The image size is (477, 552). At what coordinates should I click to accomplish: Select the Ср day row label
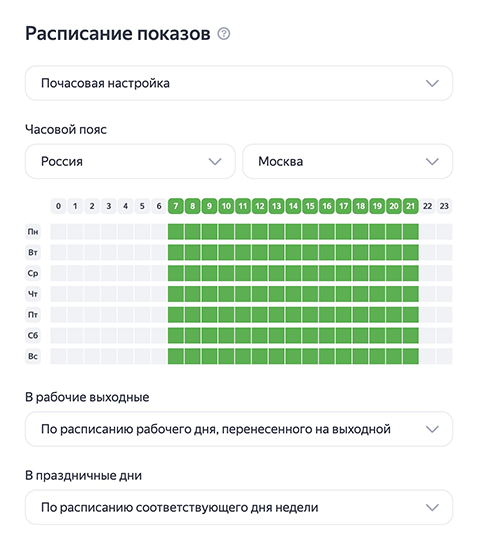coord(33,273)
